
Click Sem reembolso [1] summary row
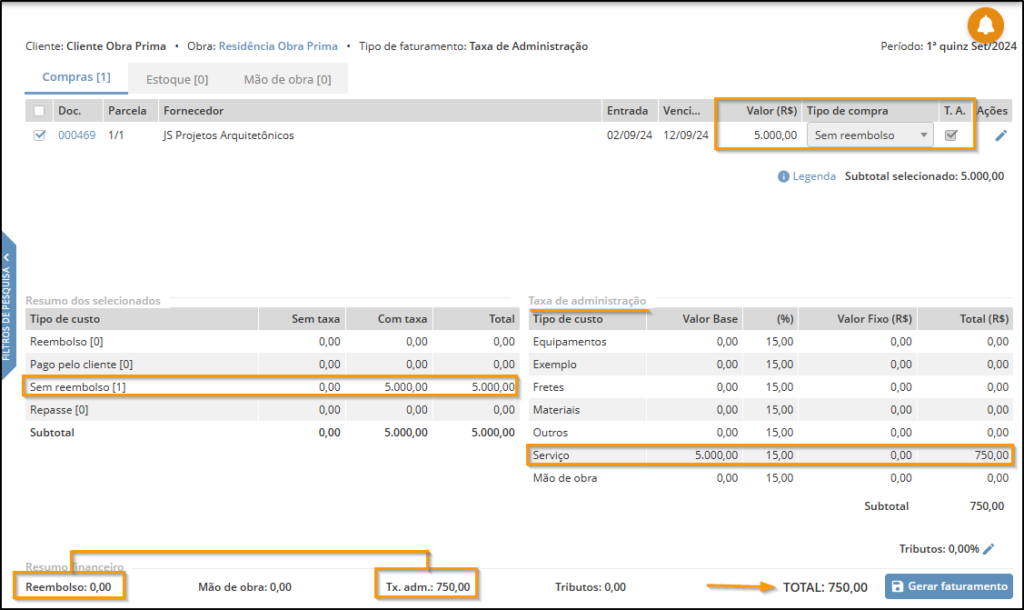pos(272,387)
